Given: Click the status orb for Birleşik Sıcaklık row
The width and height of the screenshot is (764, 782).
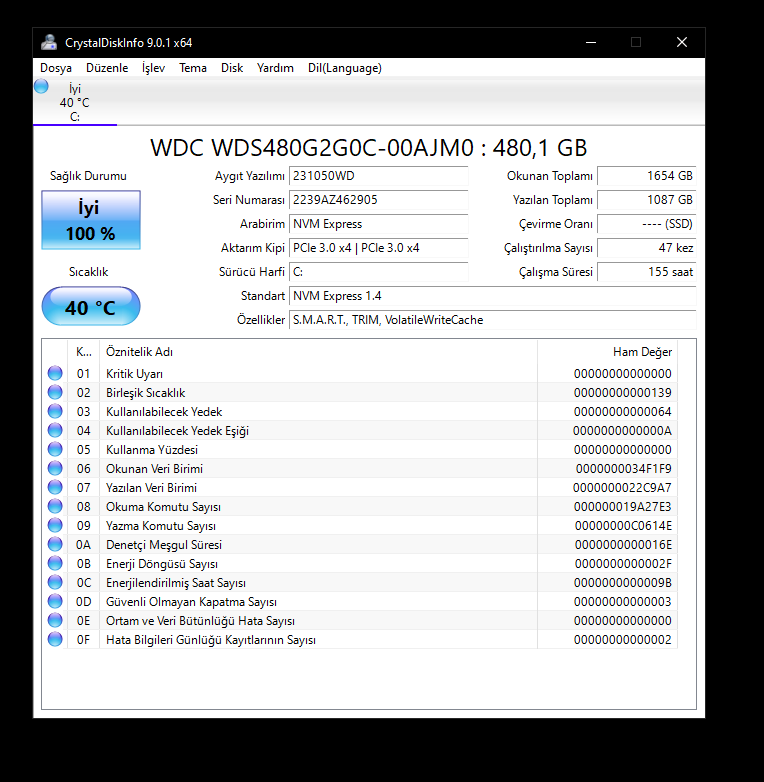Looking at the screenshot, I should click(55, 392).
